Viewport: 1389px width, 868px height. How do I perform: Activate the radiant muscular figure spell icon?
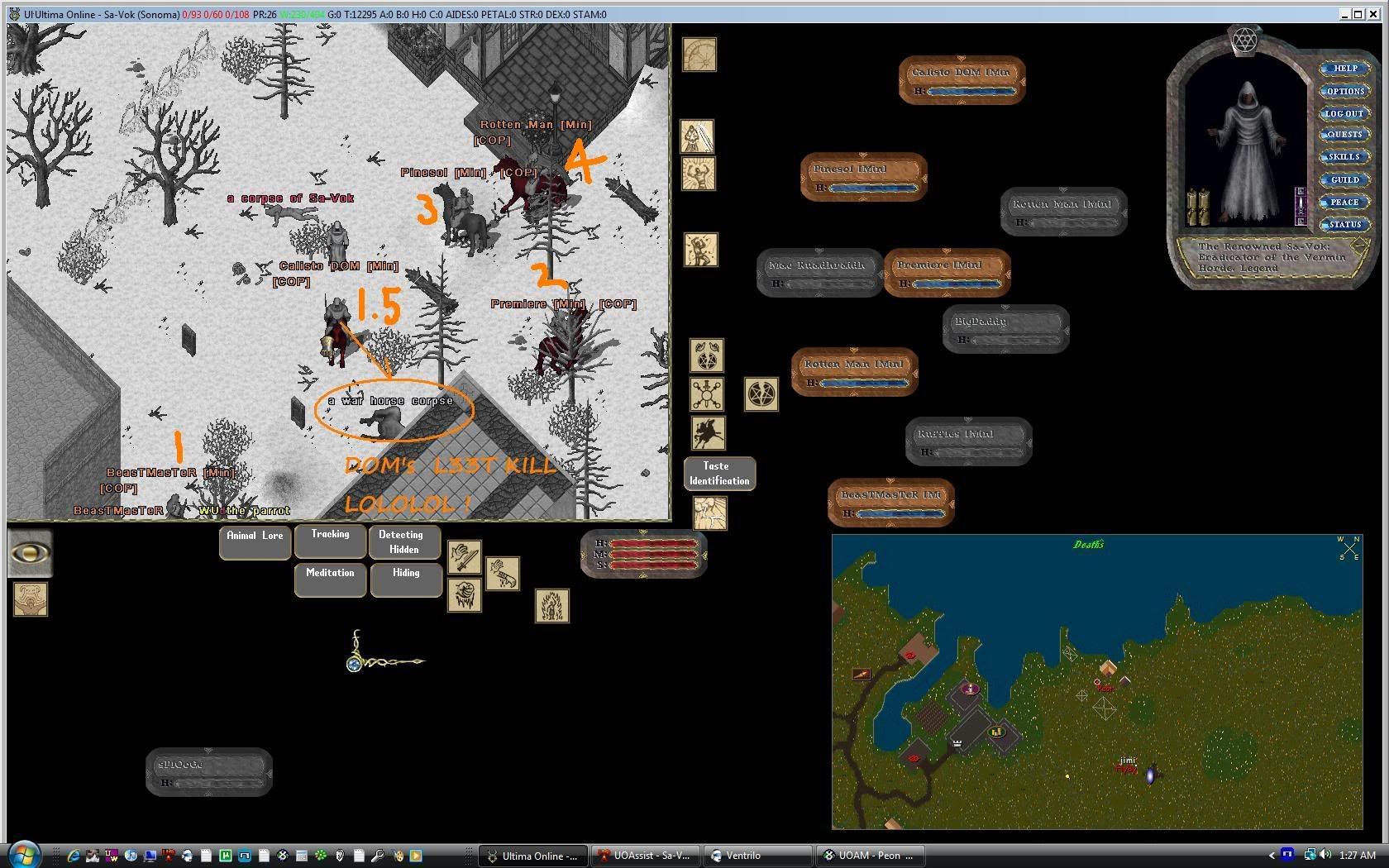pos(699,174)
